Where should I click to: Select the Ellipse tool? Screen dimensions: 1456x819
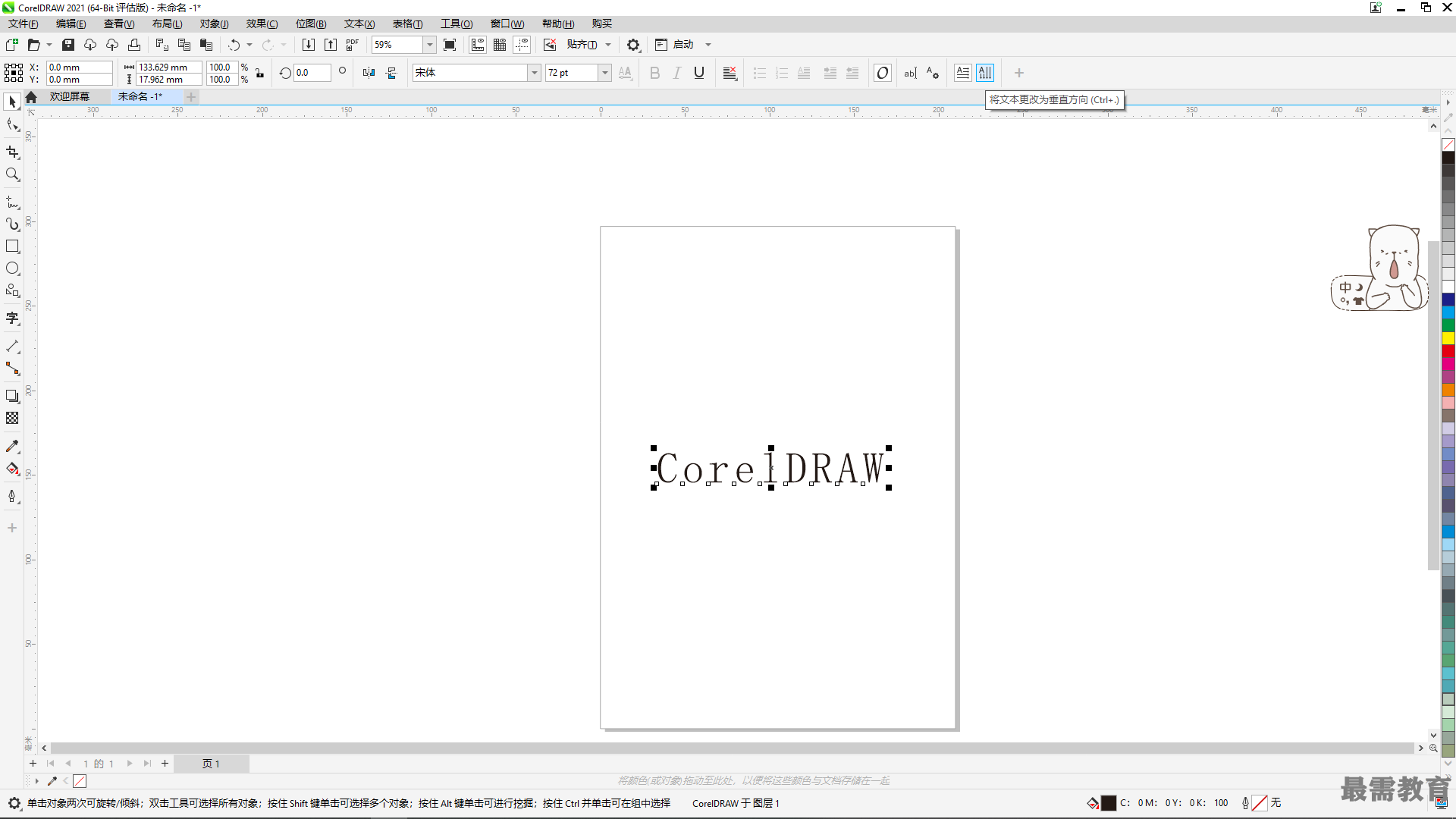[x=12, y=268]
